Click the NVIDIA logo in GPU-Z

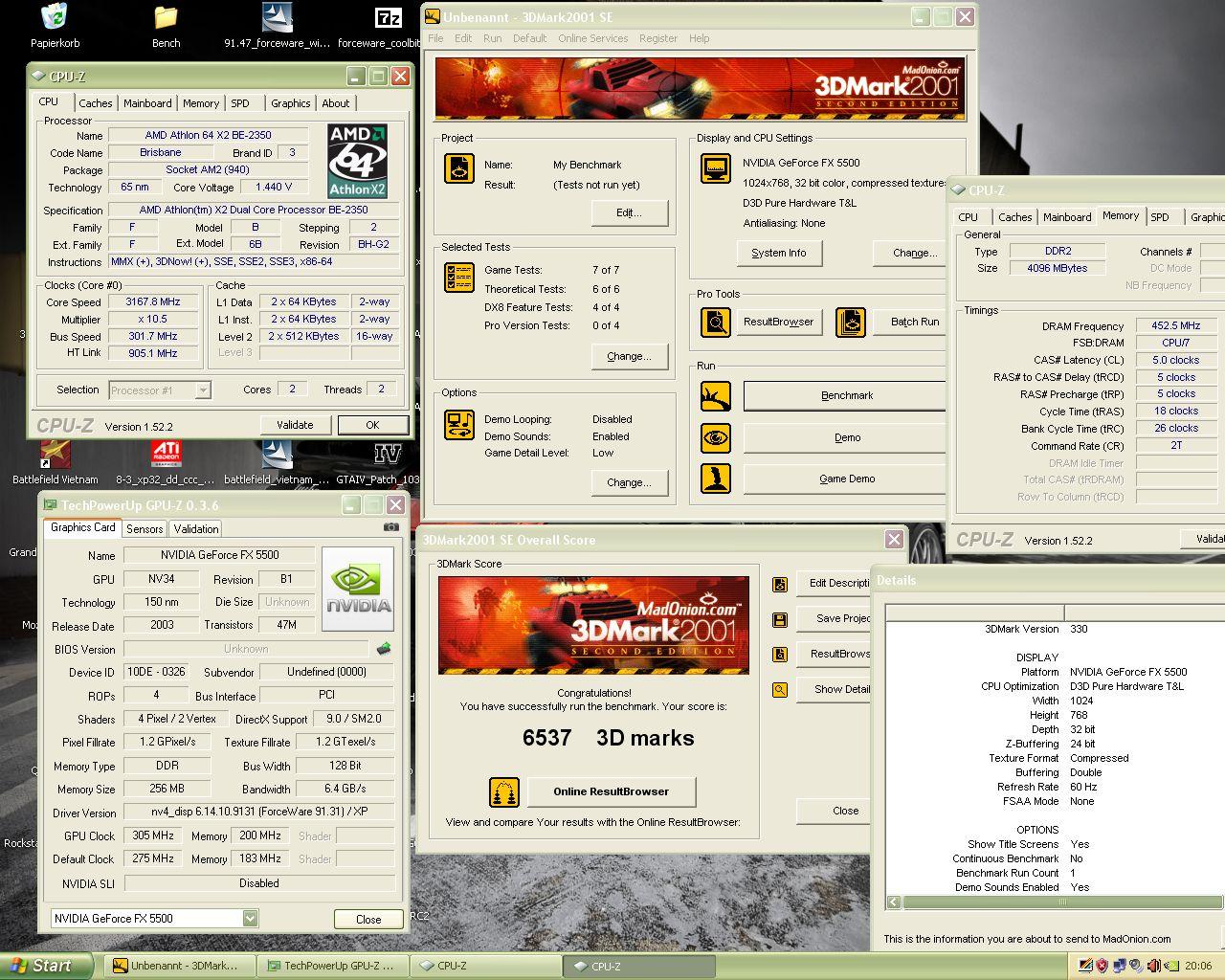(x=358, y=589)
